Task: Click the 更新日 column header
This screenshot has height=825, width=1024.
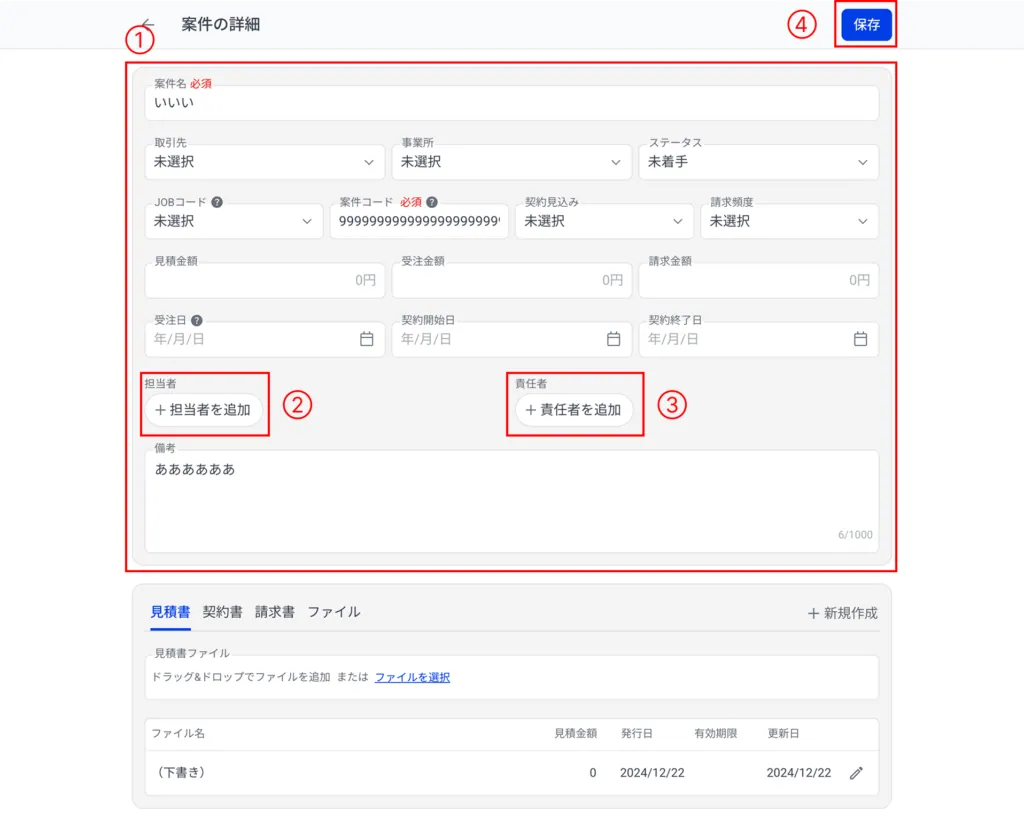Action: 783,734
